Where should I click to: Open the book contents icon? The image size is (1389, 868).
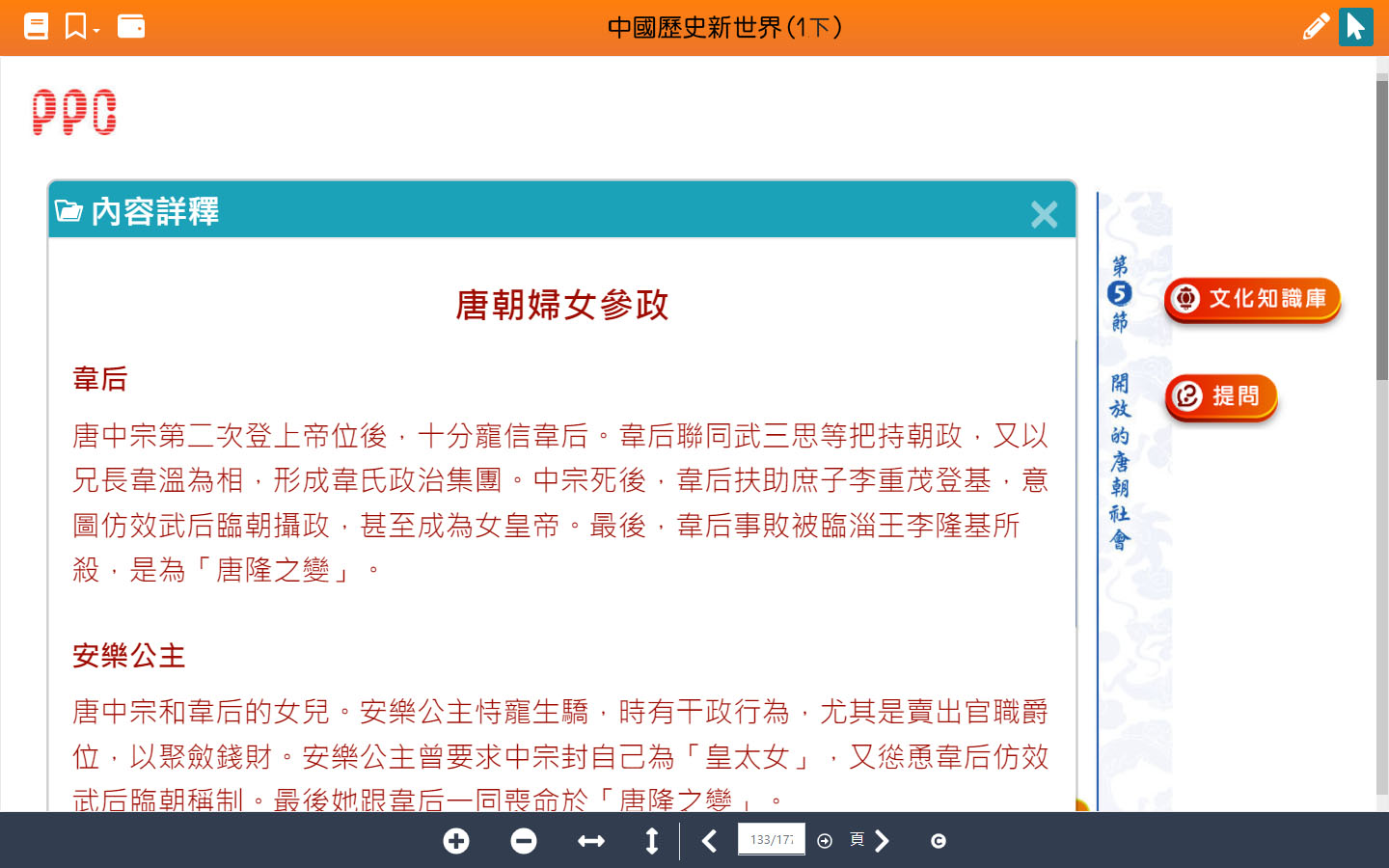tap(36, 26)
